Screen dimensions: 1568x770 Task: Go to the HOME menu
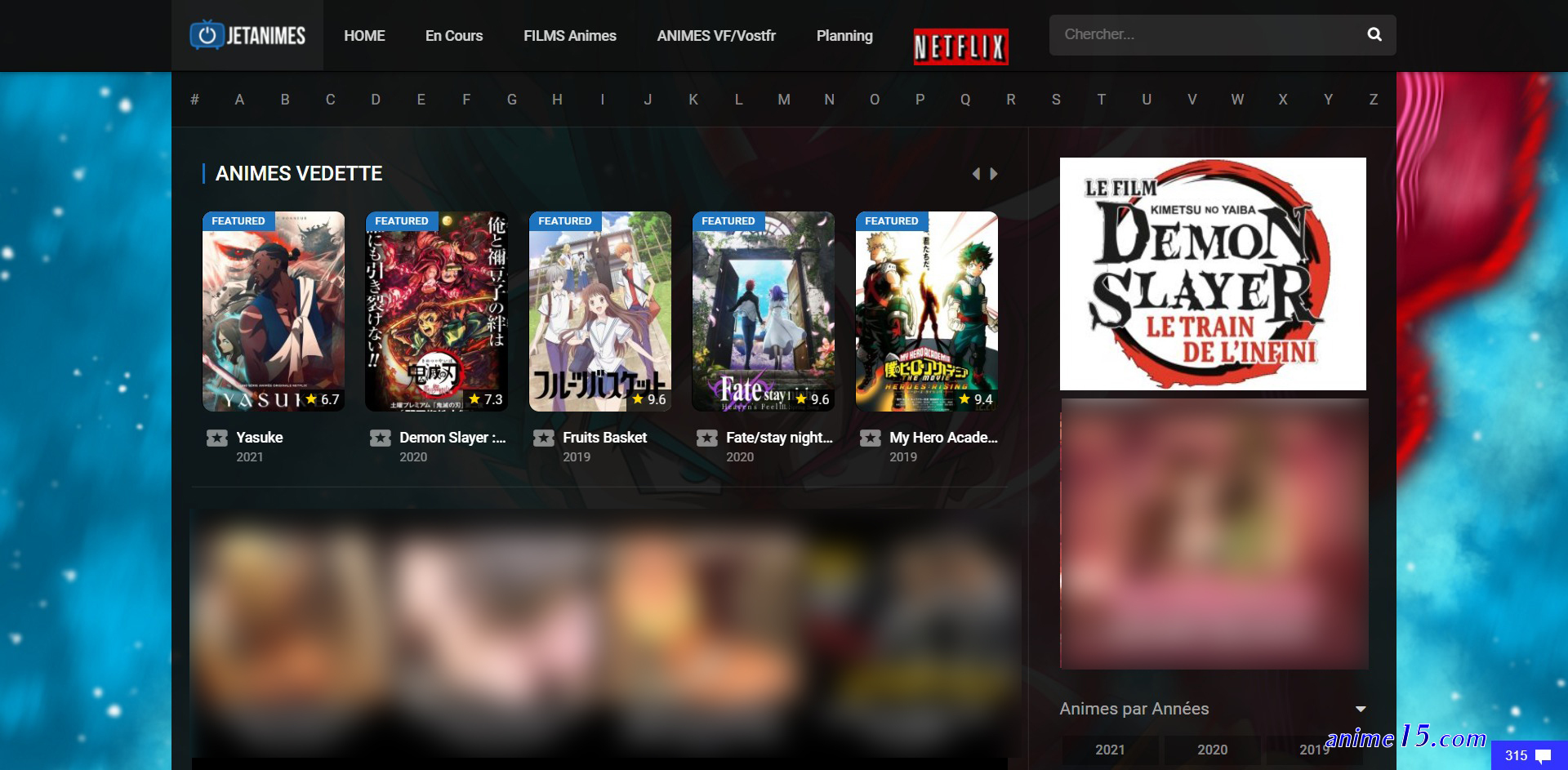[x=364, y=36]
